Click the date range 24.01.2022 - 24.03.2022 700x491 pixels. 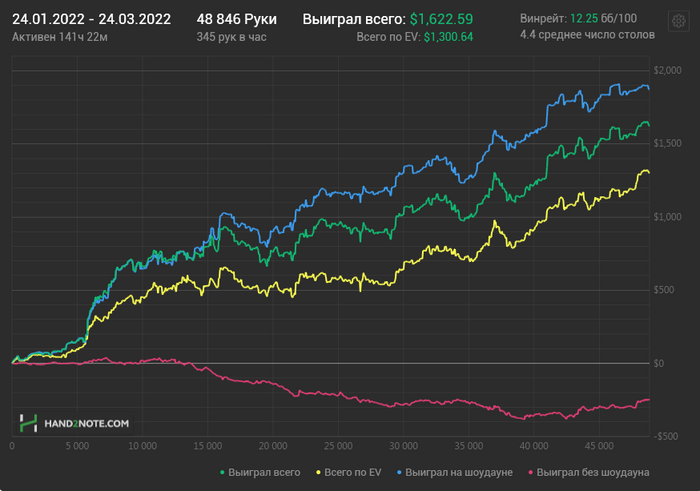pos(92,19)
